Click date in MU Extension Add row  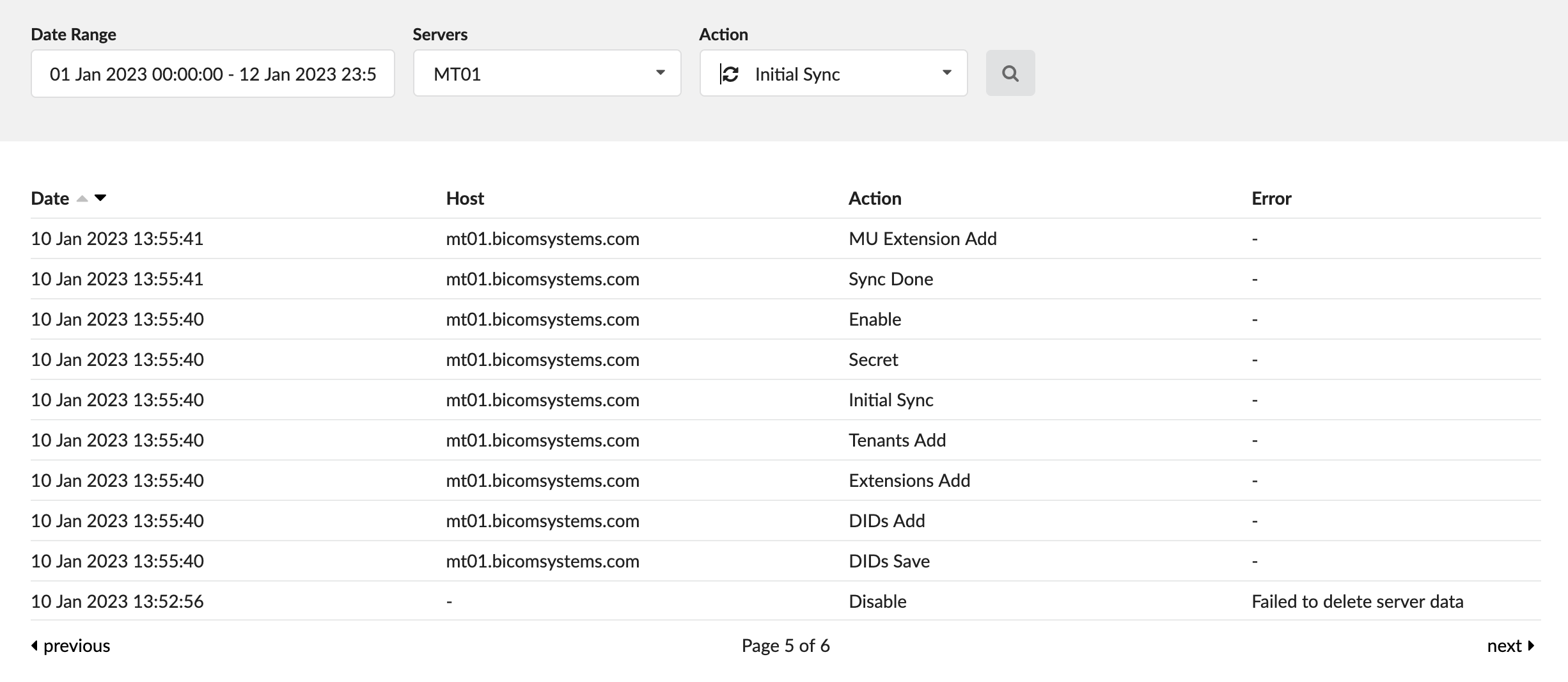tap(117, 239)
